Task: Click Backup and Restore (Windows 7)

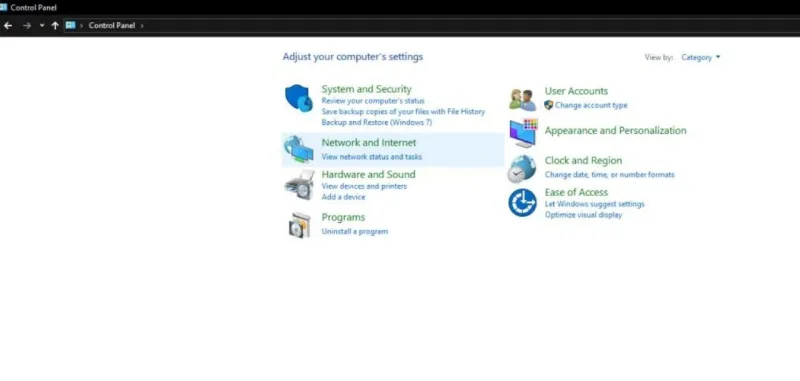Action: click(x=377, y=122)
